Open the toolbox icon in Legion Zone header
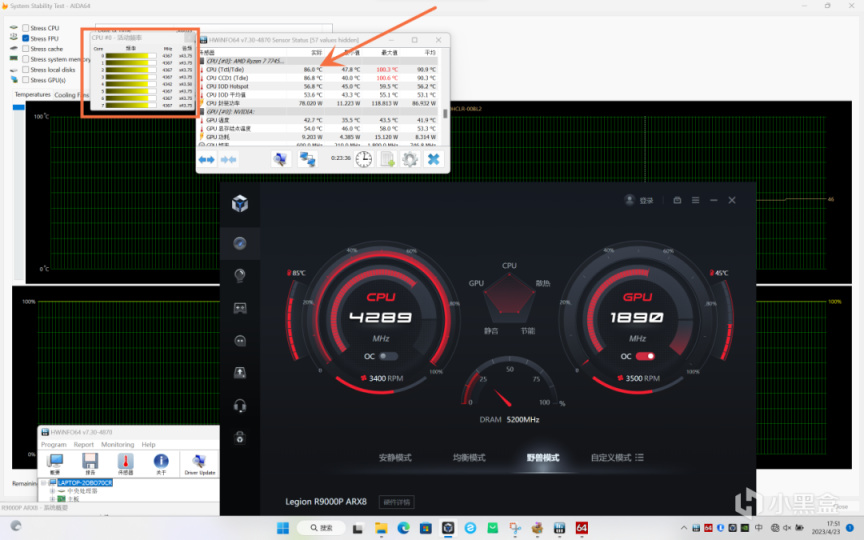The image size is (864, 540). tap(677, 200)
